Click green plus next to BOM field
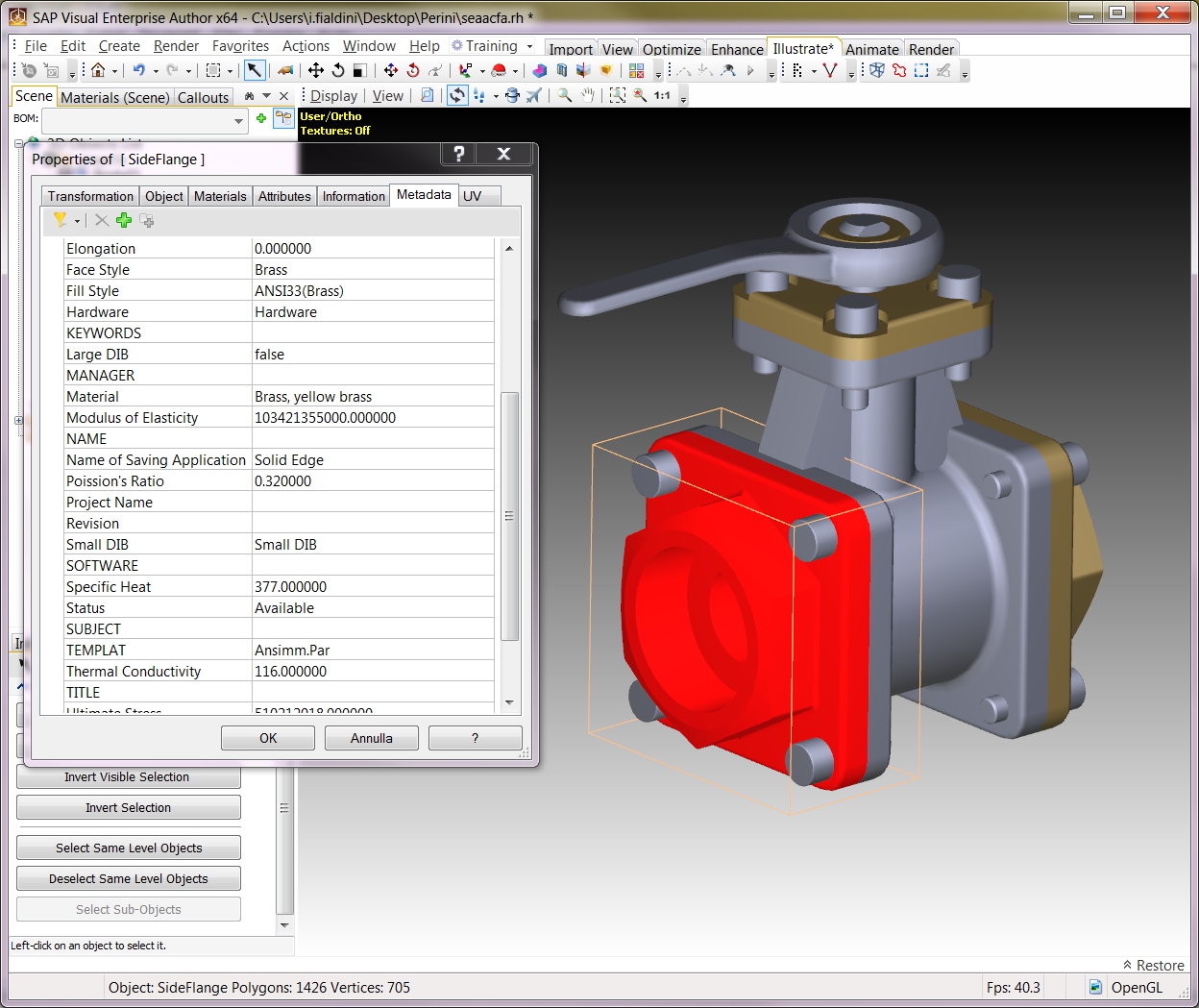Screen dimensions: 1199x1008 coord(260,118)
